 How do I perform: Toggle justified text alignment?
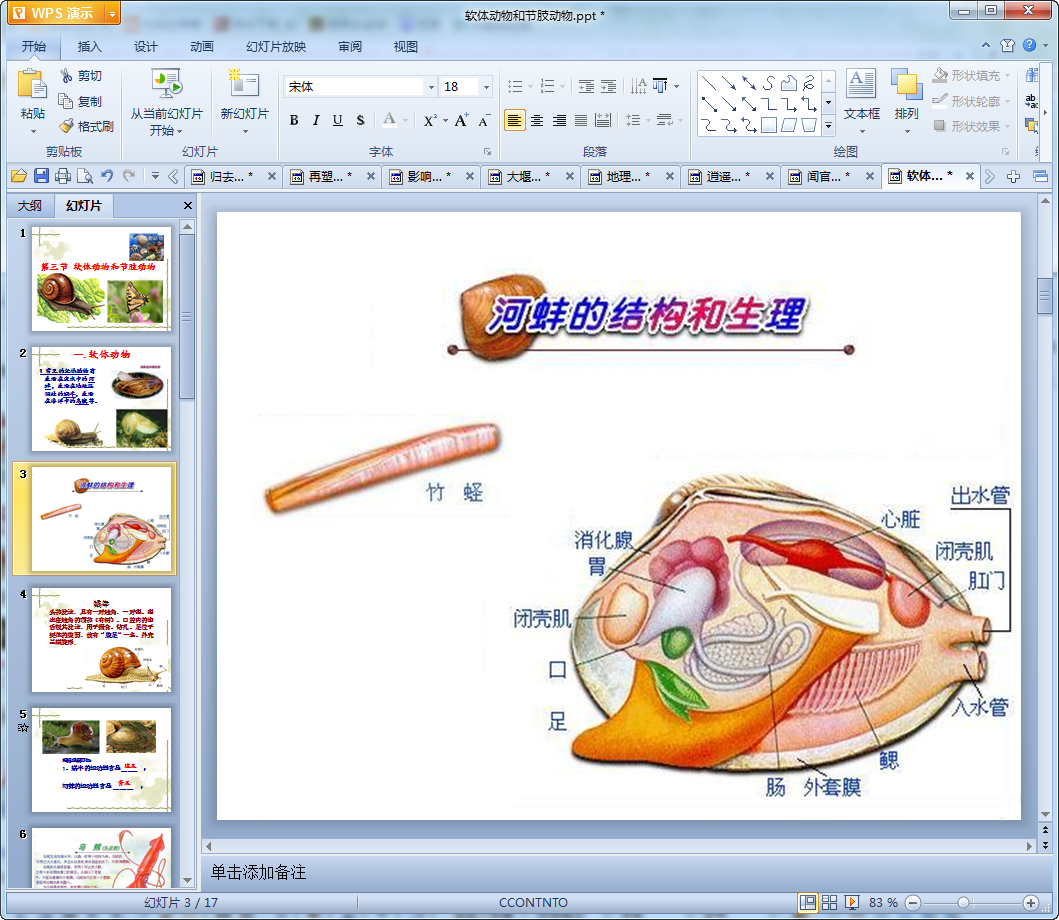(581, 120)
